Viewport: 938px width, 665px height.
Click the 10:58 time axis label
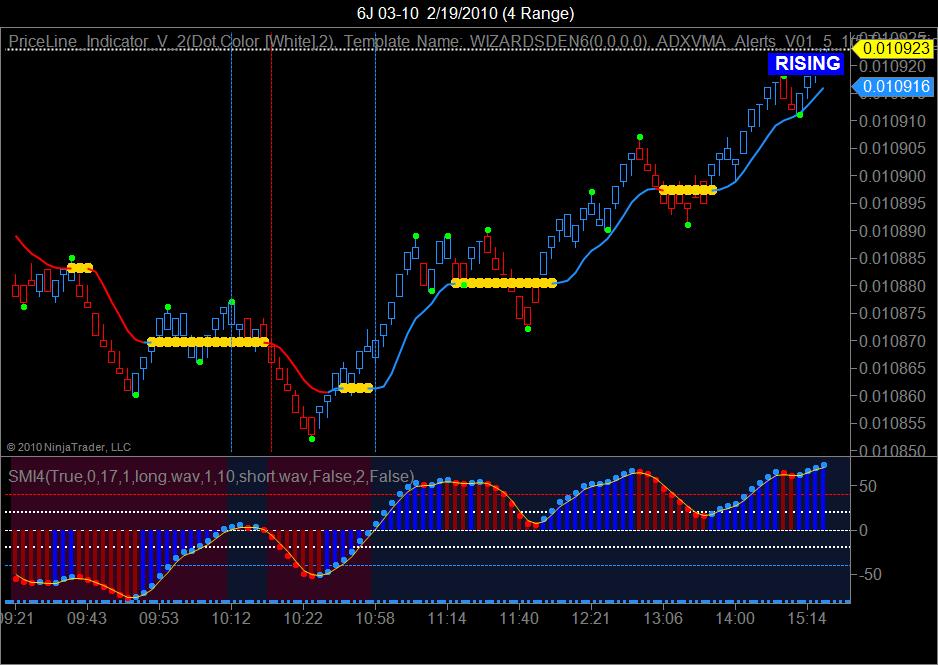click(375, 618)
